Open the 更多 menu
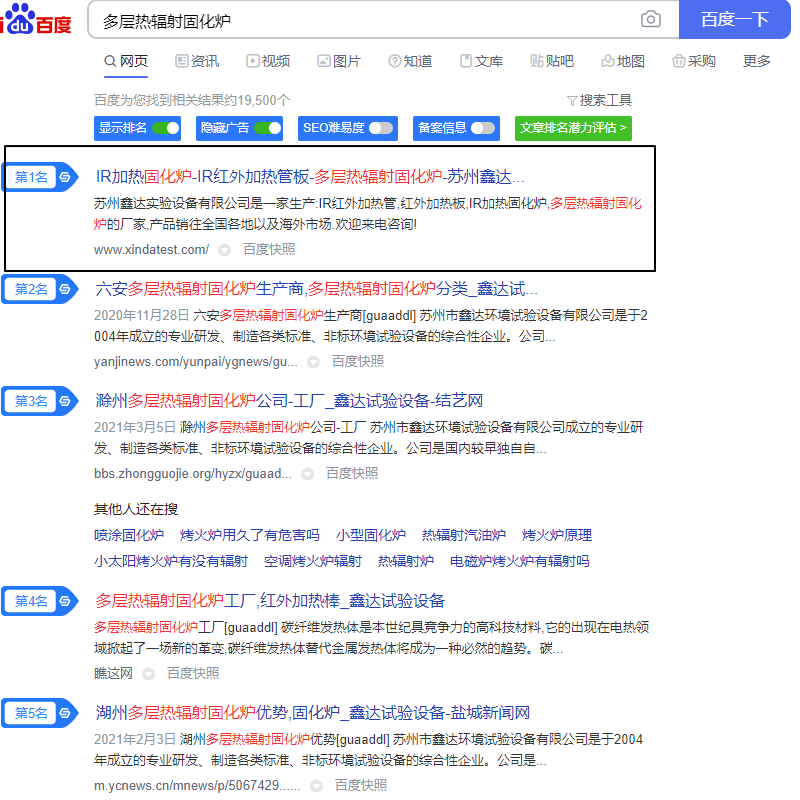 [756, 61]
